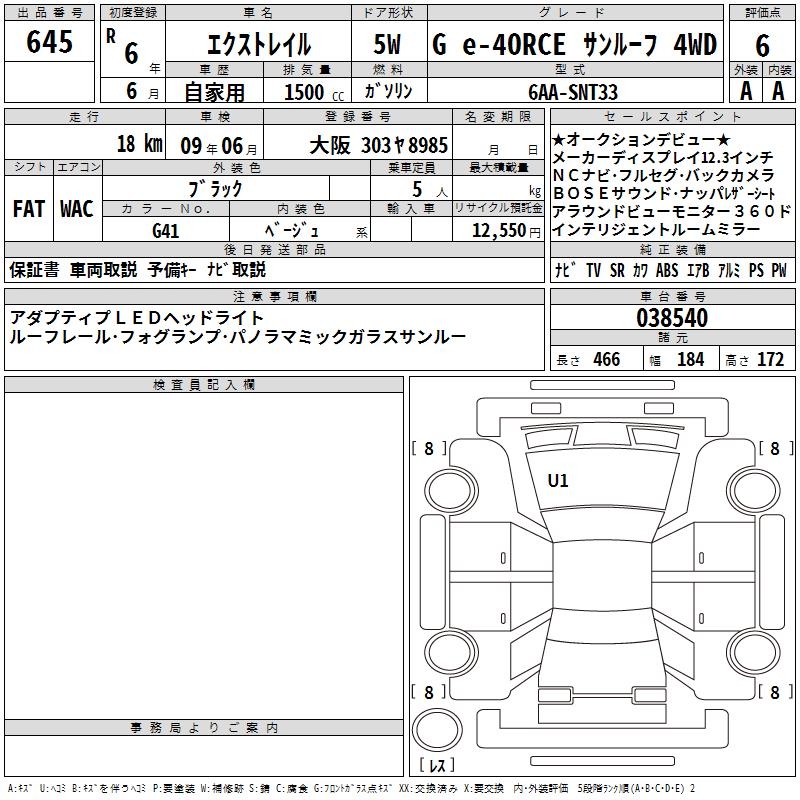The image size is (800, 800).
Task: Click 事務局よりご案内 header
Action: [204, 728]
